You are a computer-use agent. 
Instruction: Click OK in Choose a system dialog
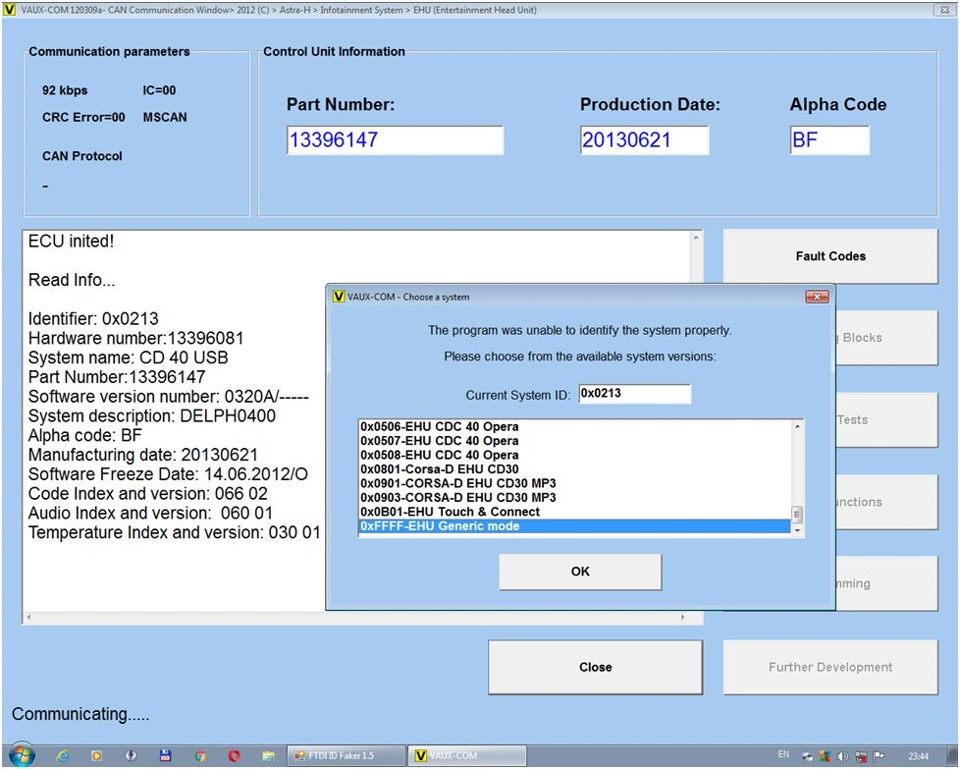coord(580,571)
